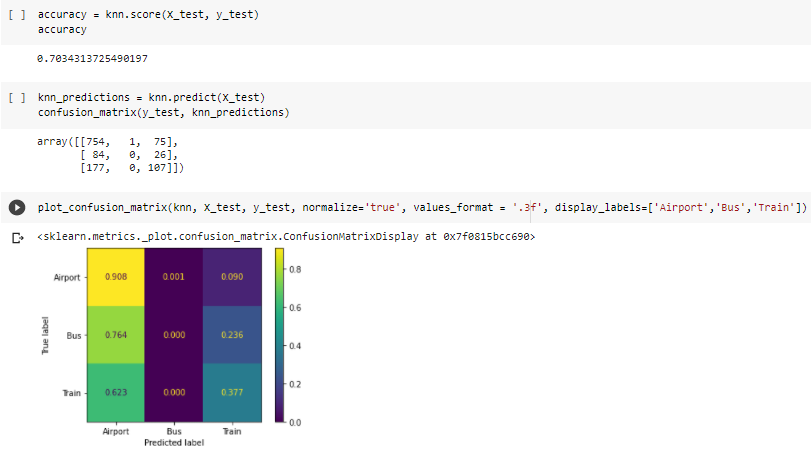Run the knn.score accuracy cell via its brackets

point(16,15)
